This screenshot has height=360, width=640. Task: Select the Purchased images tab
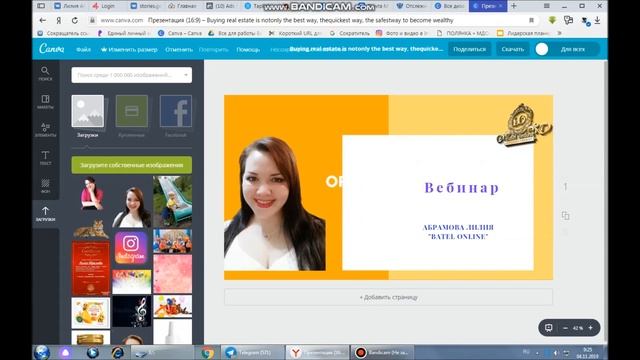(131, 116)
